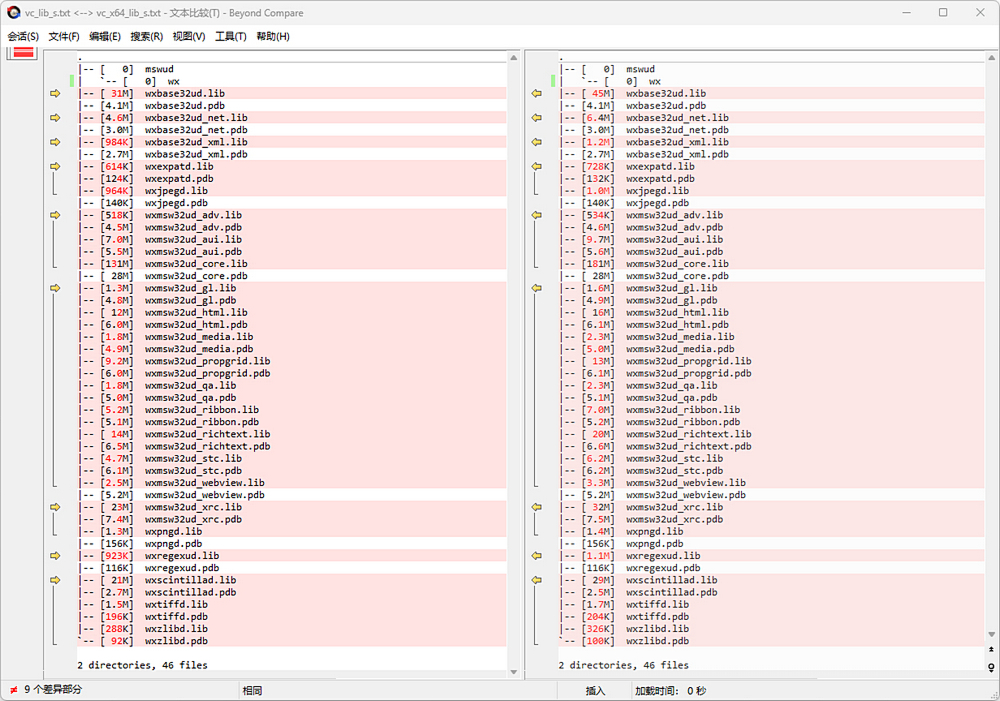Open the 搜索(R) menu
The image size is (1000, 701).
coord(146,36)
